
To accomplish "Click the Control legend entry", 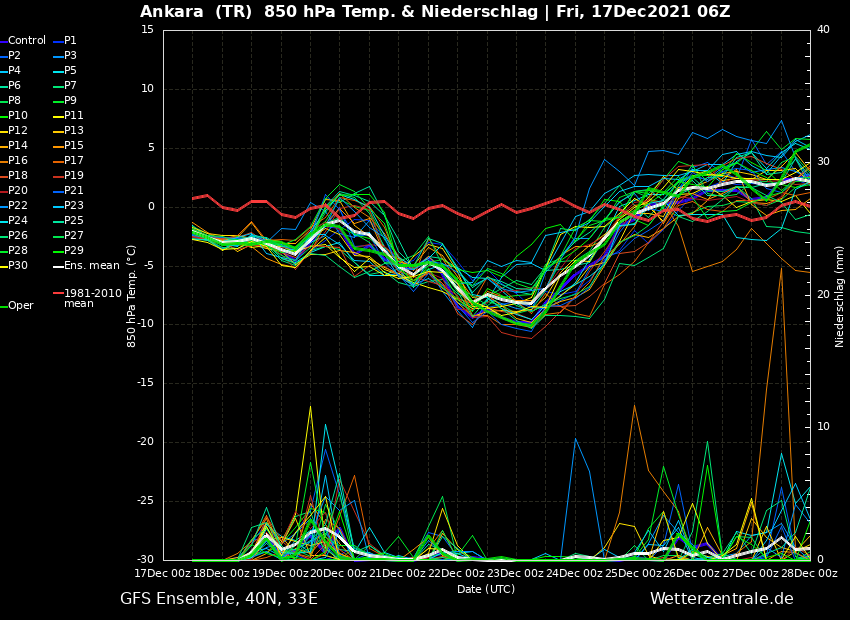I will coord(23,41).
